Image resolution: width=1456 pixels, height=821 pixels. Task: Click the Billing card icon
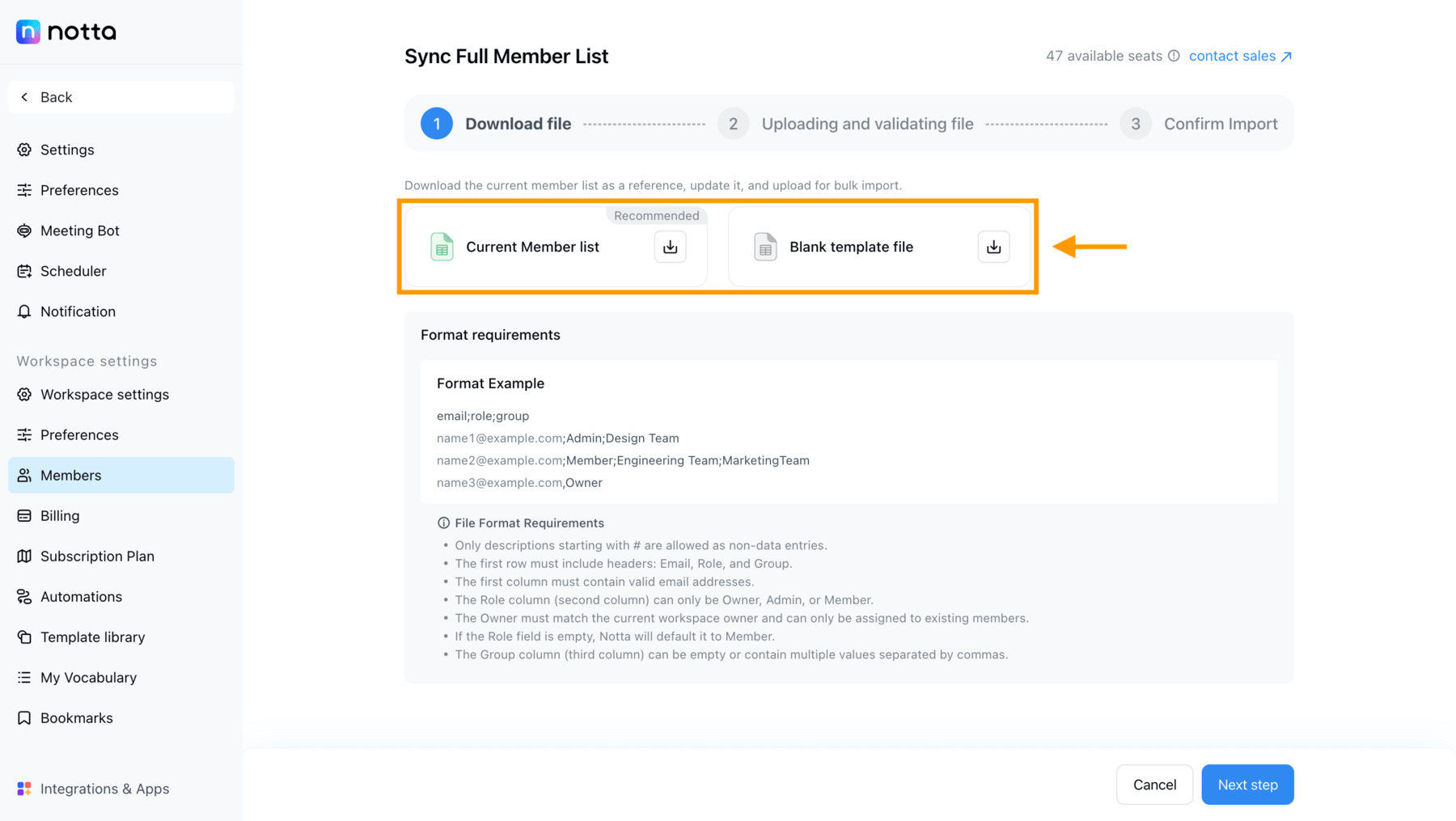click(24, 516)
